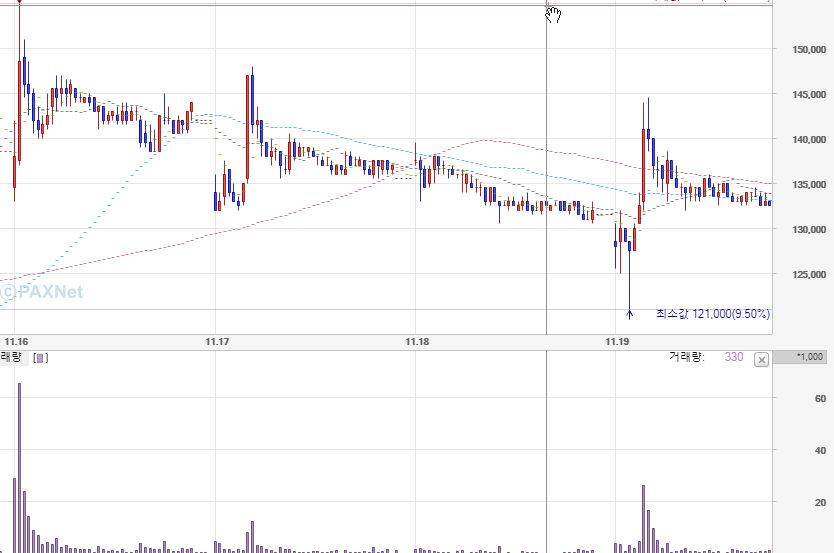The height and width of the screenshot is (553, 834).
Task: Click the 11.18 date label
Action: point(417,342)
